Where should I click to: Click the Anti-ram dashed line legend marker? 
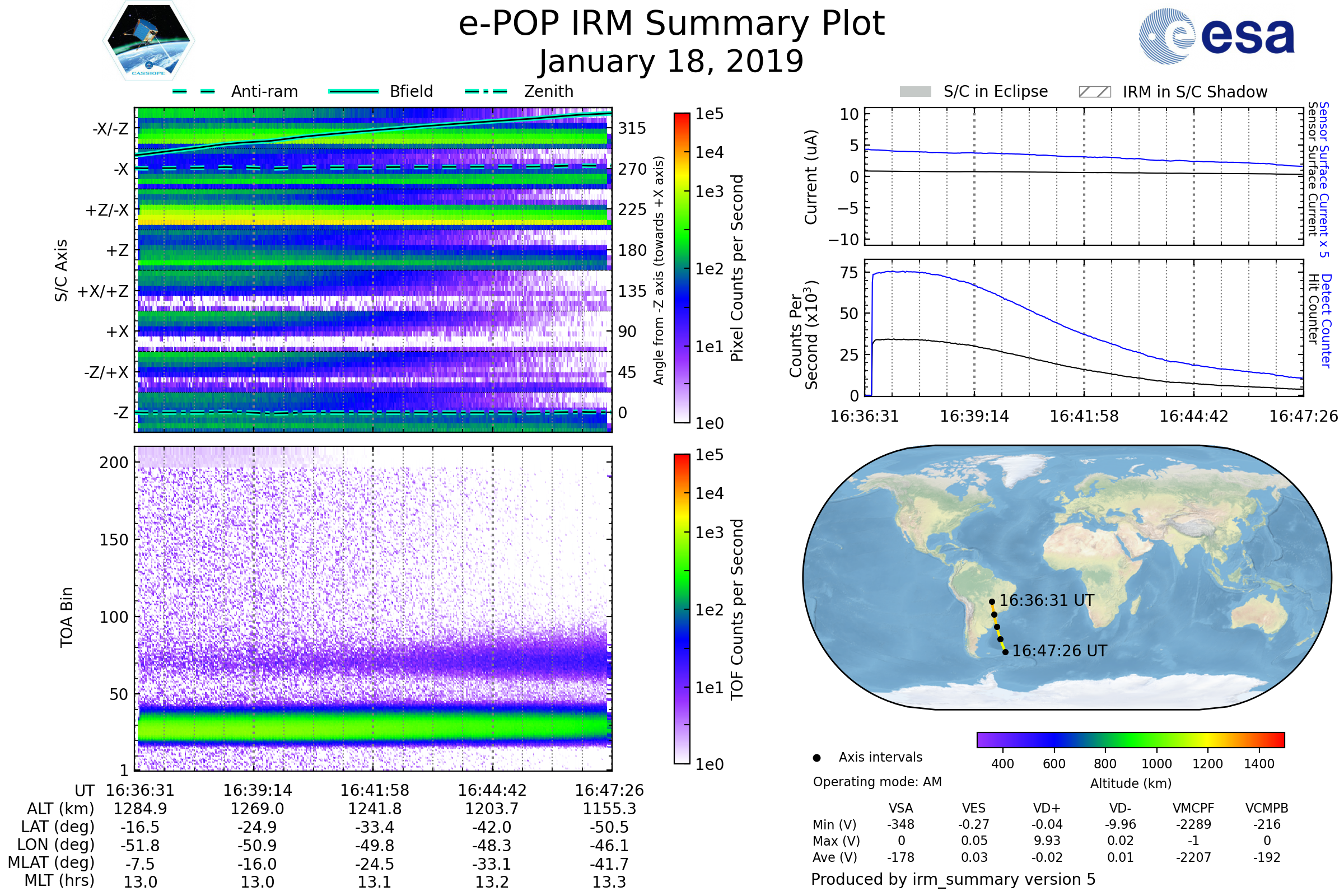point(194,91)
